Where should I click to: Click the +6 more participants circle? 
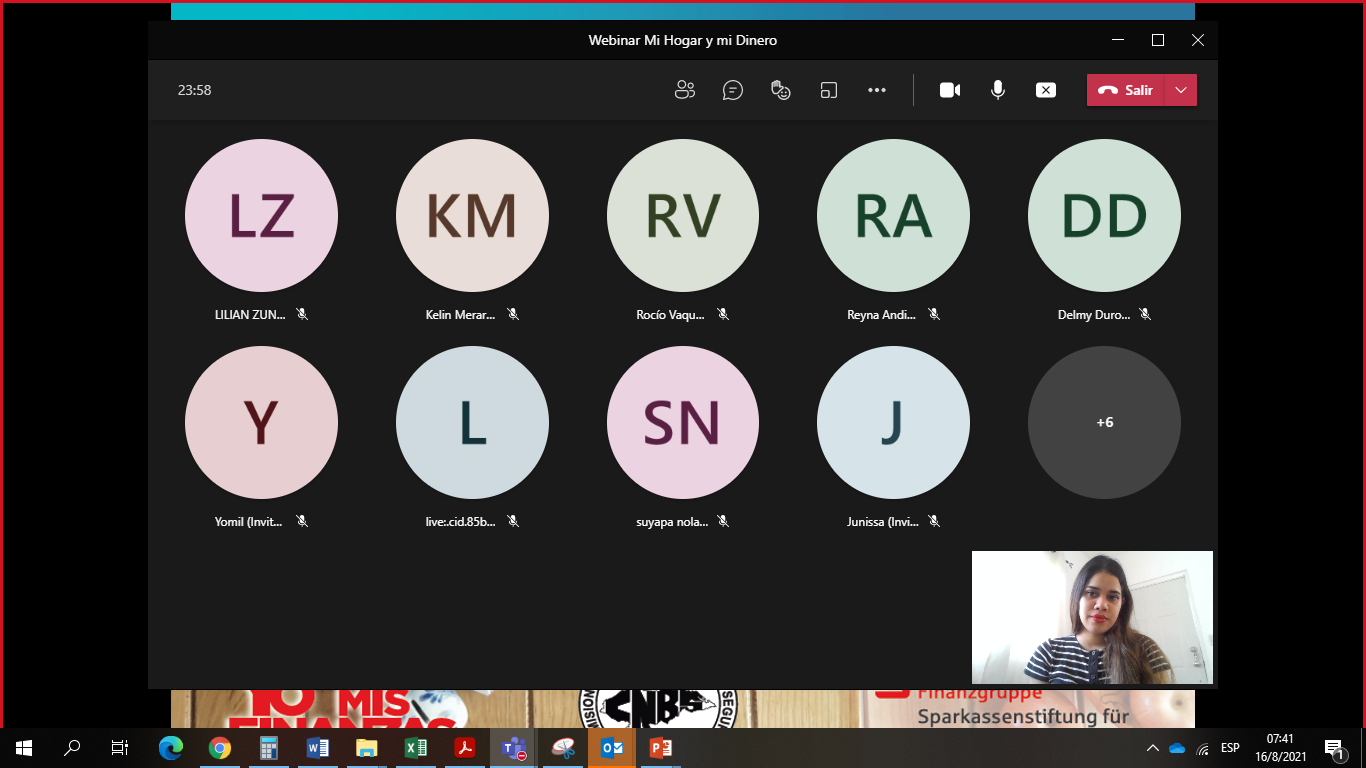[x=1104, y=423]
